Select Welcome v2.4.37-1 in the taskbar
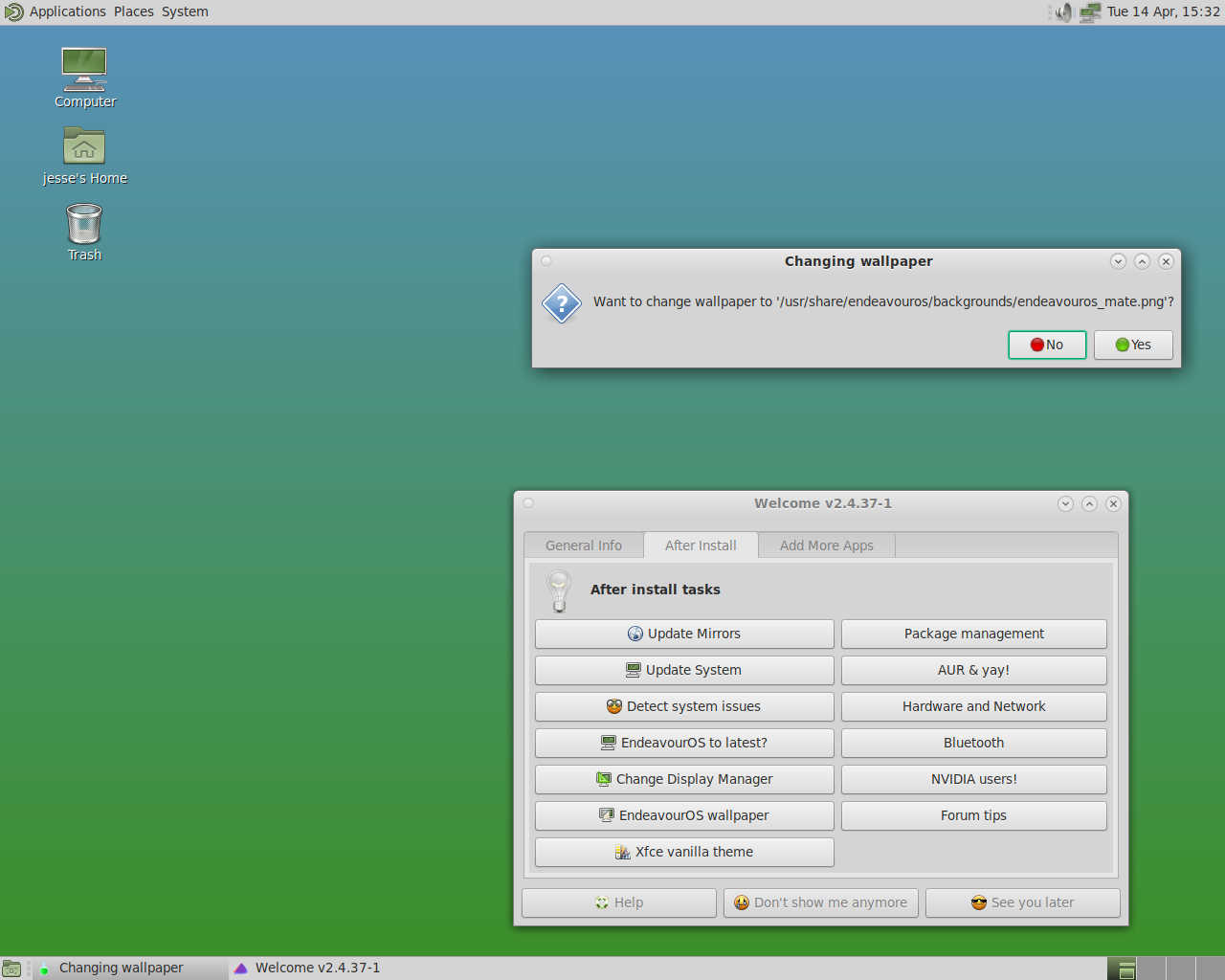1225x980 pixels. pyautogui.click(x=326, y=968)
